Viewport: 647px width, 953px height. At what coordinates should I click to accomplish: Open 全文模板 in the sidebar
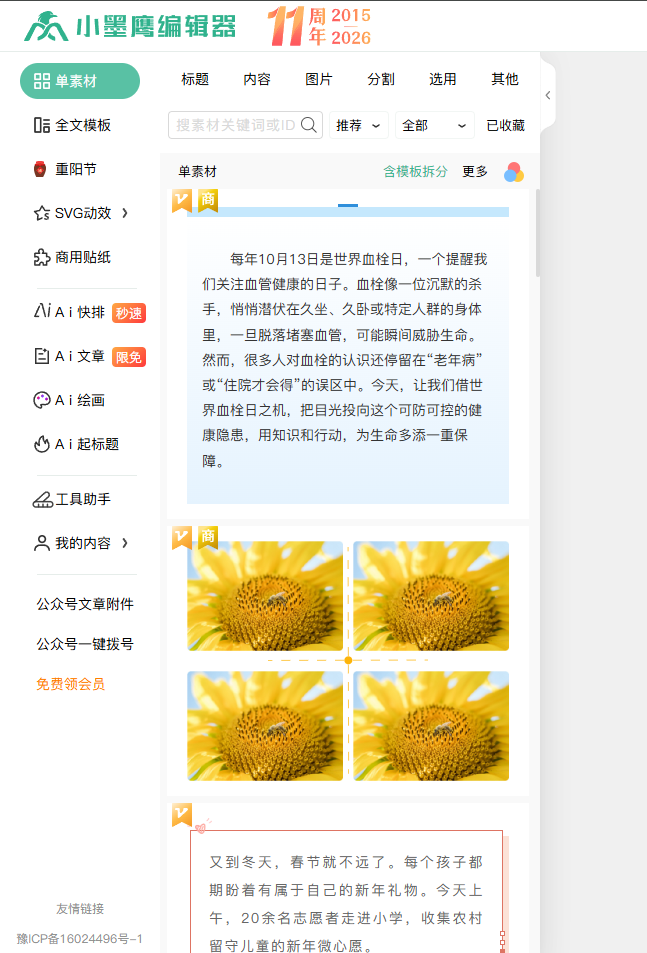tap(83, 125)
